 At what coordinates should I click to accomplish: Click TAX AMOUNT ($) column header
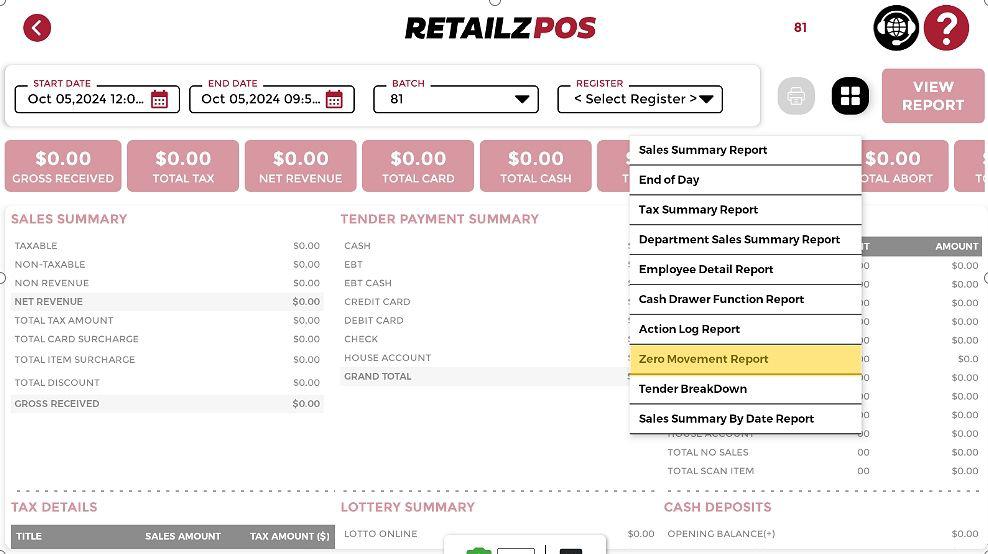[290, 536]
